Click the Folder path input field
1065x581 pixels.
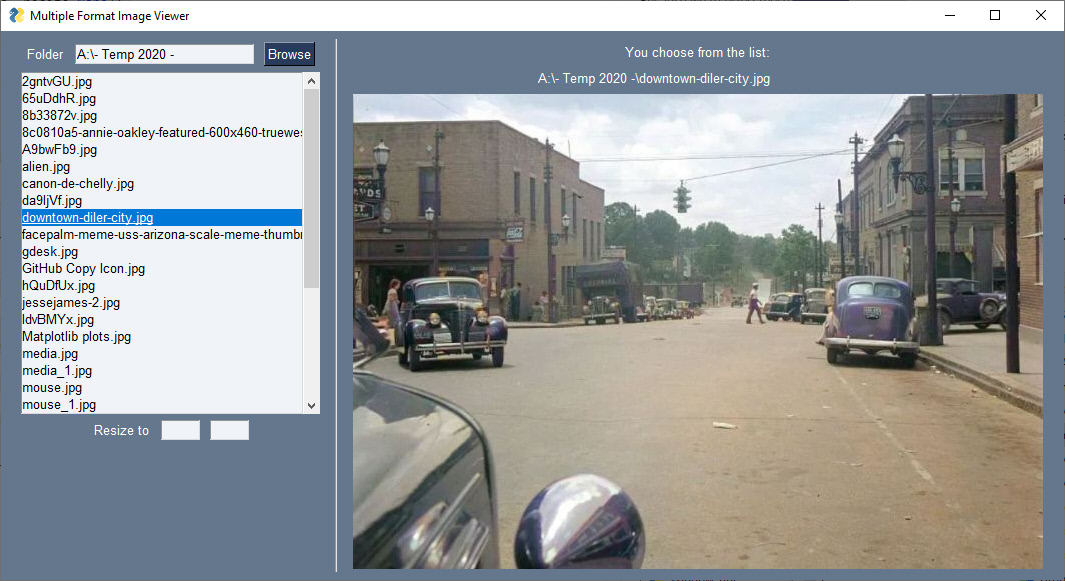point(164,54)
